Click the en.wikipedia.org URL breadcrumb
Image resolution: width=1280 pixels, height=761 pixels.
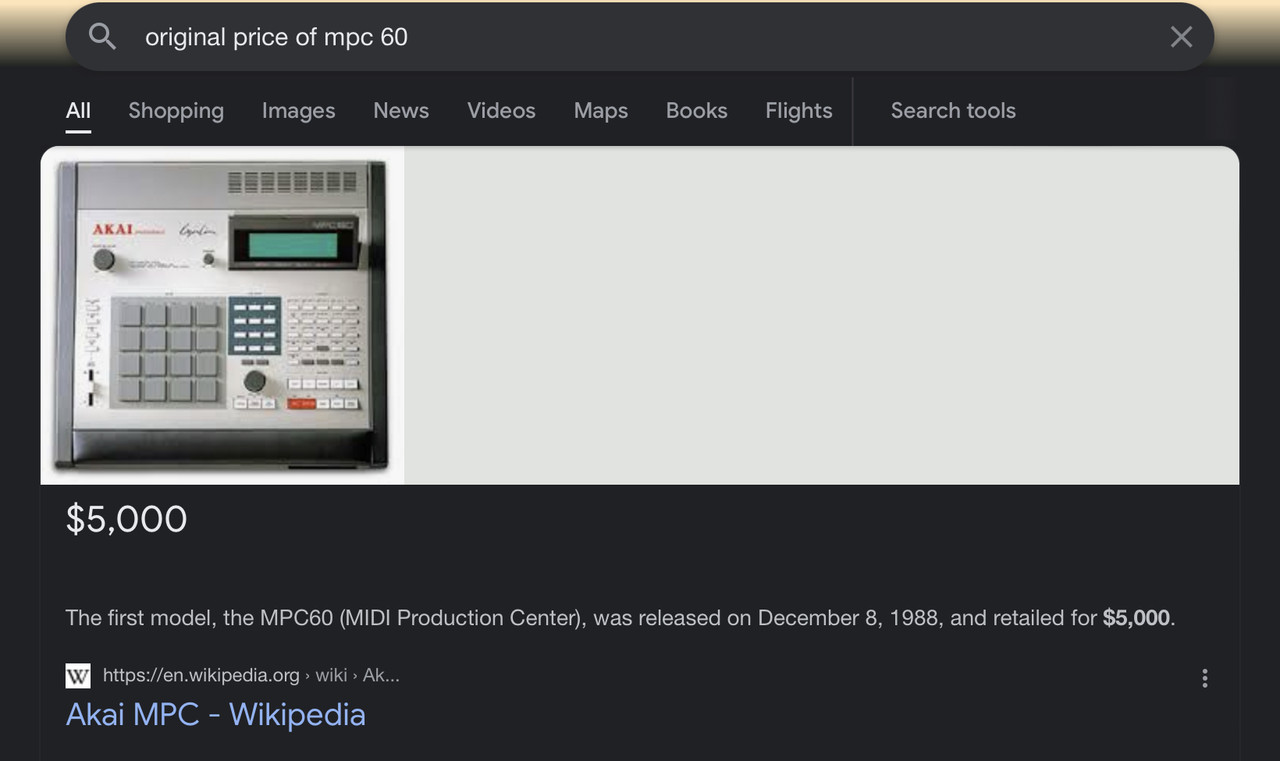[x=251, y=676]
